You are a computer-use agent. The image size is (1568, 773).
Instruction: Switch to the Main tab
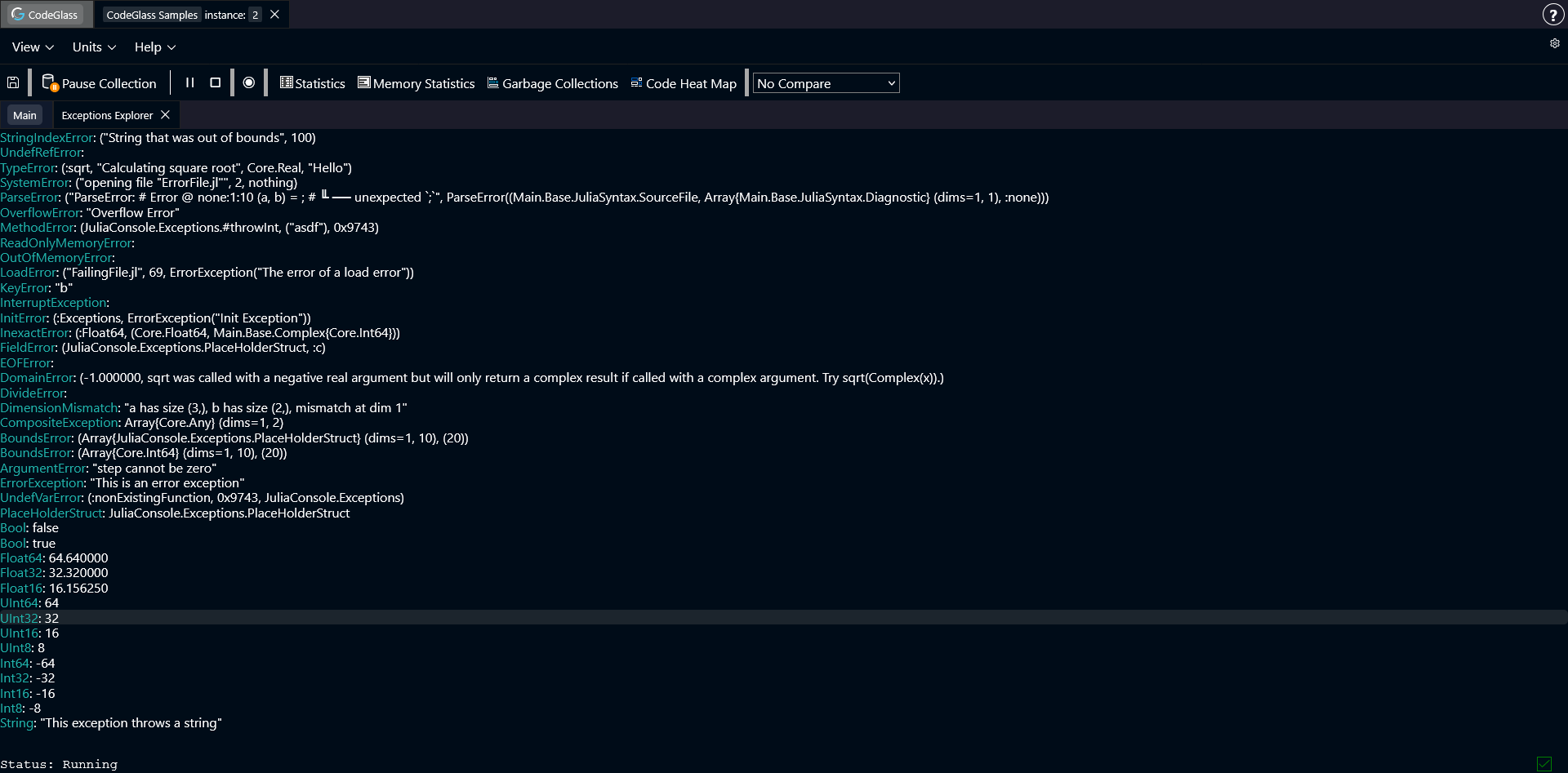pos(24,114)
